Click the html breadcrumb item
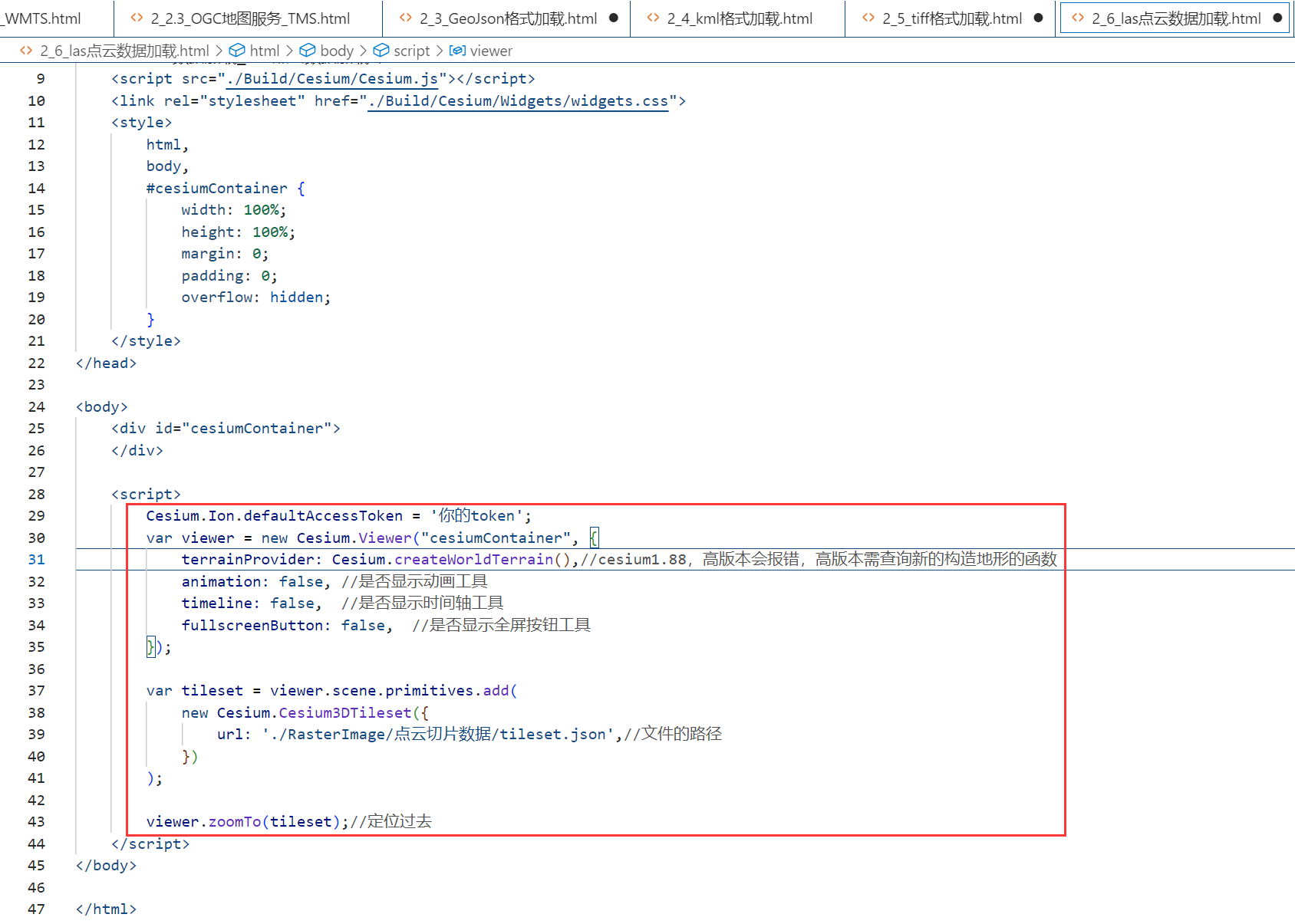This screenshot has width=1295, height=924. pos(265,51)
